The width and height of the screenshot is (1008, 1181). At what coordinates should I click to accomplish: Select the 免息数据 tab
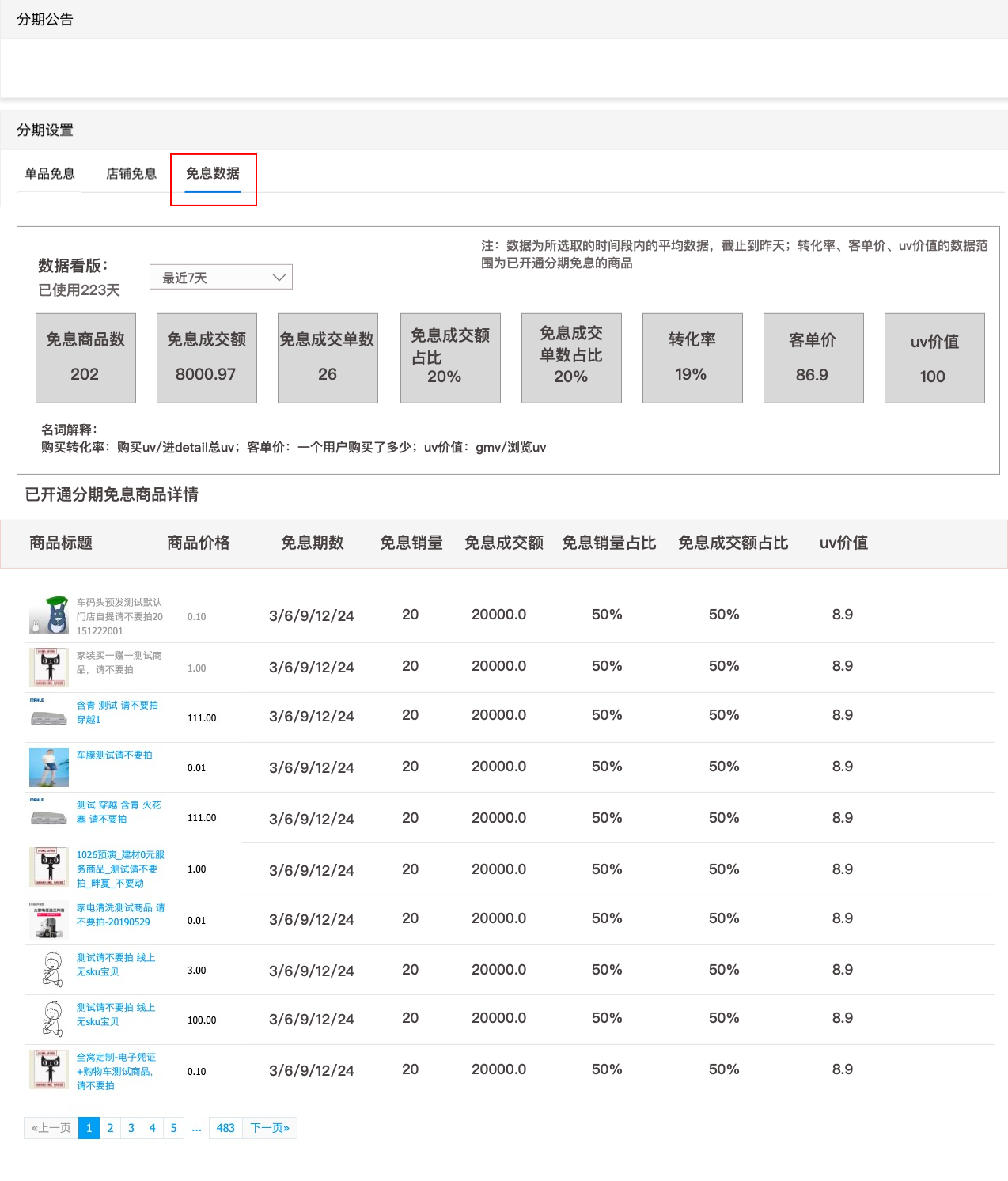click(213, 174)
